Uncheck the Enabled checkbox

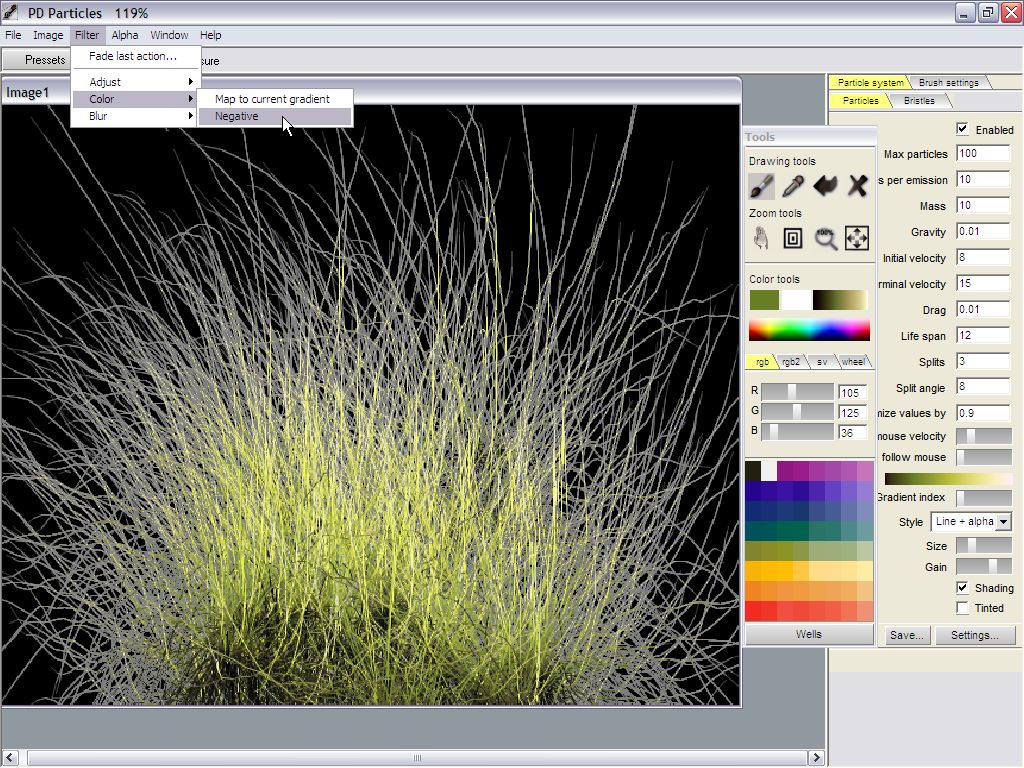962,129
